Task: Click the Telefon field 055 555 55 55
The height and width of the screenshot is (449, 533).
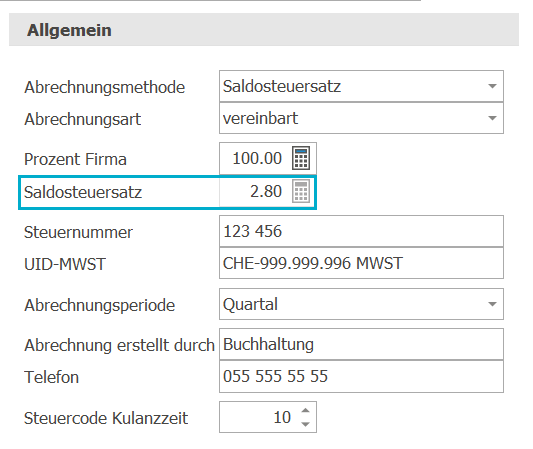Action: coord(361,376)
